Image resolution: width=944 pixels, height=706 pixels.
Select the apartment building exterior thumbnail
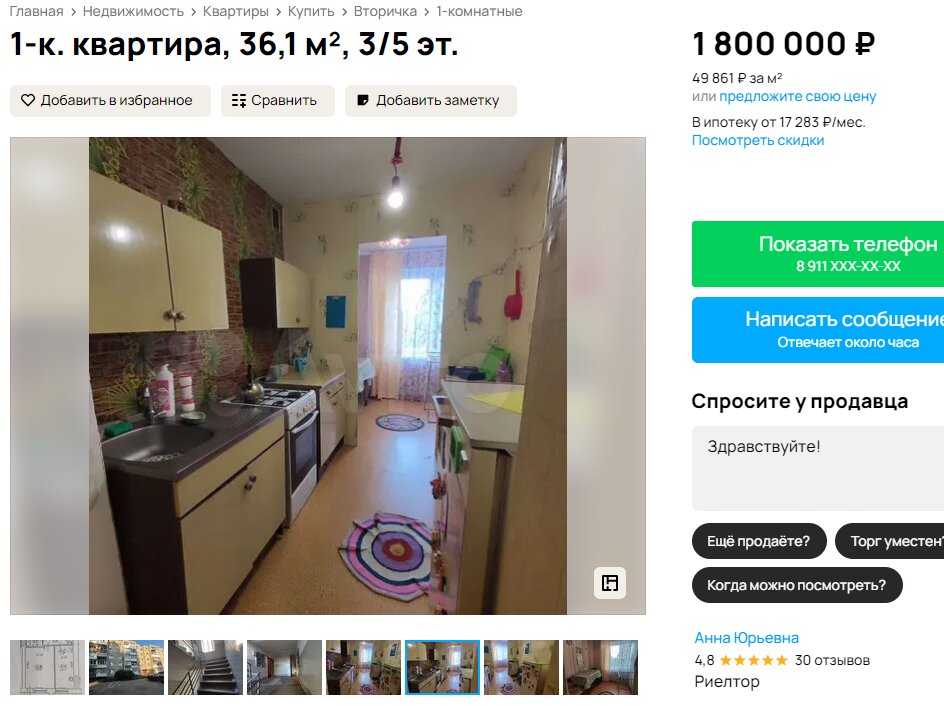(x=126, y=667)
